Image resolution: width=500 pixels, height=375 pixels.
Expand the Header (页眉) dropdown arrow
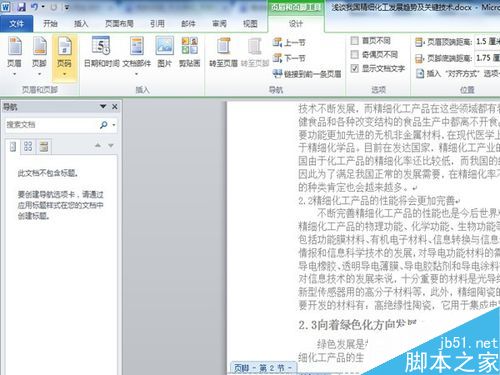(14, 74)
